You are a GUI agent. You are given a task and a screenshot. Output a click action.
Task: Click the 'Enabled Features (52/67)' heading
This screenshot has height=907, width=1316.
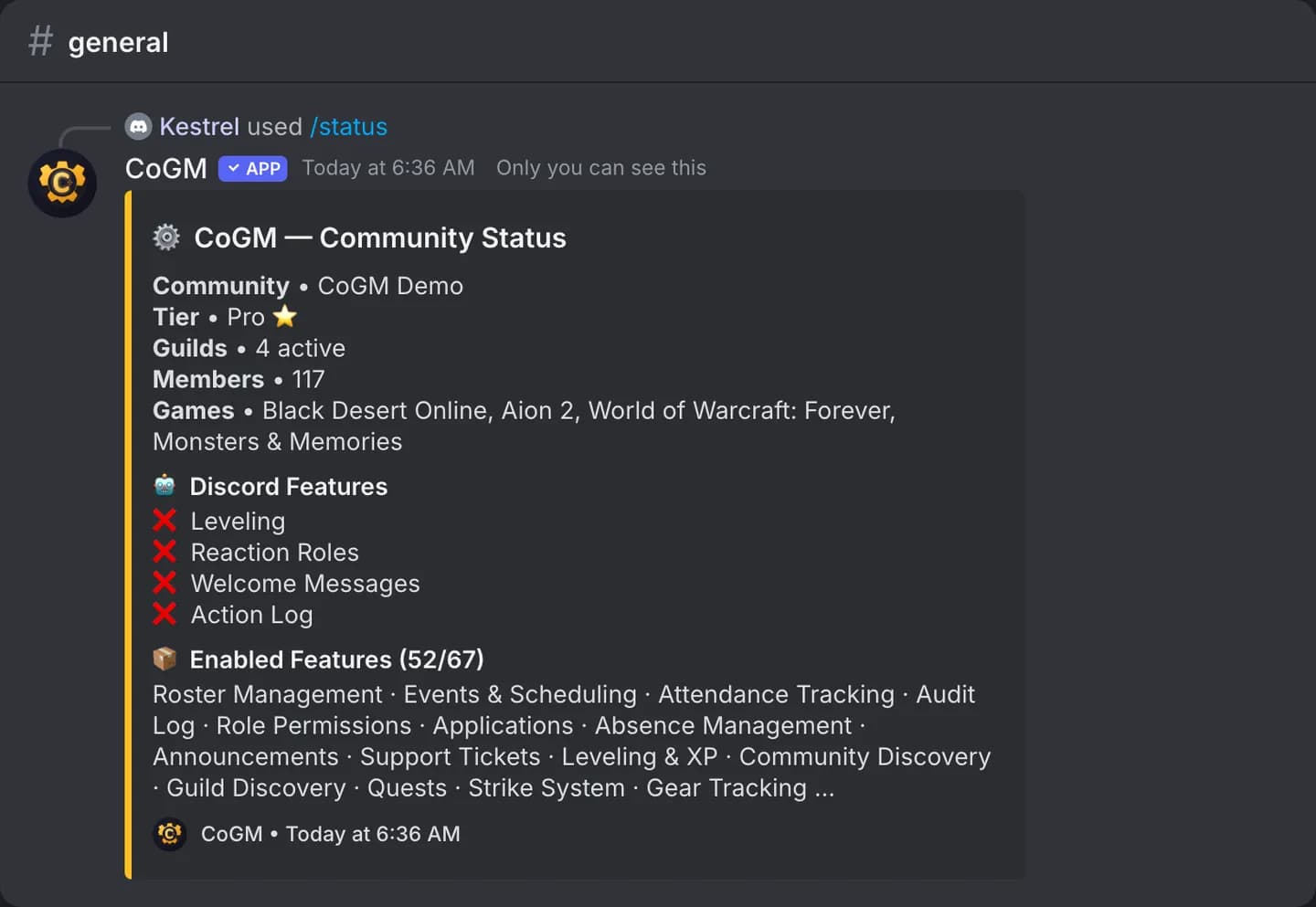point(337,659)
